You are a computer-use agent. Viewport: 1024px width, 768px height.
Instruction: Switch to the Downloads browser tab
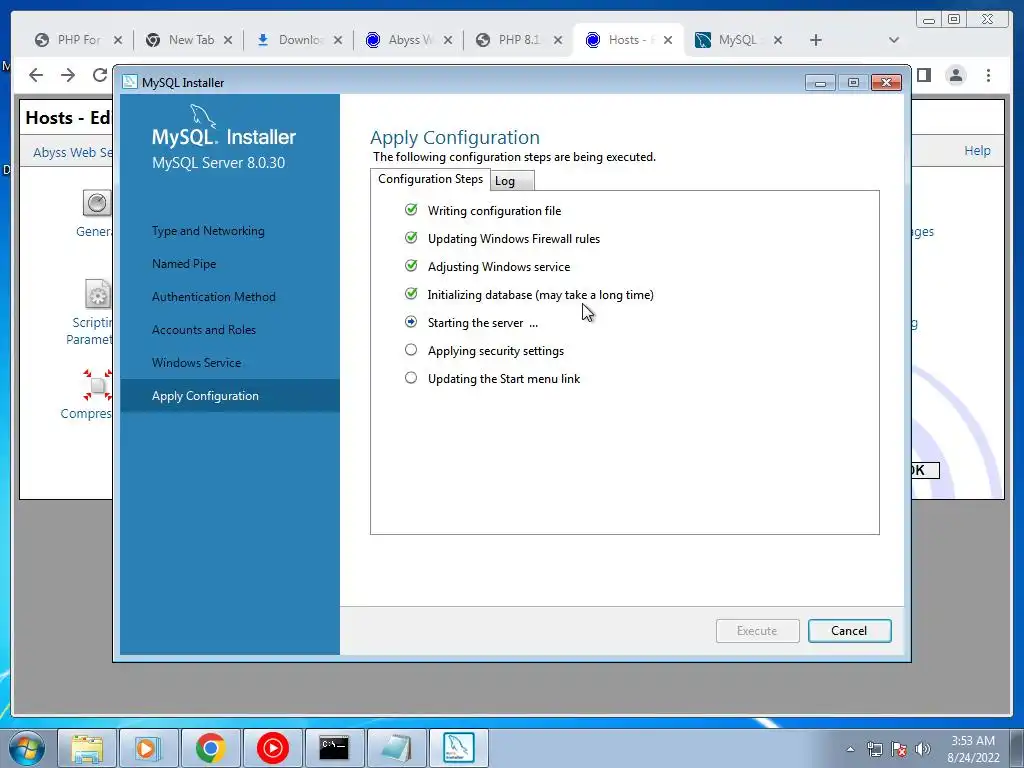(299, 40)
